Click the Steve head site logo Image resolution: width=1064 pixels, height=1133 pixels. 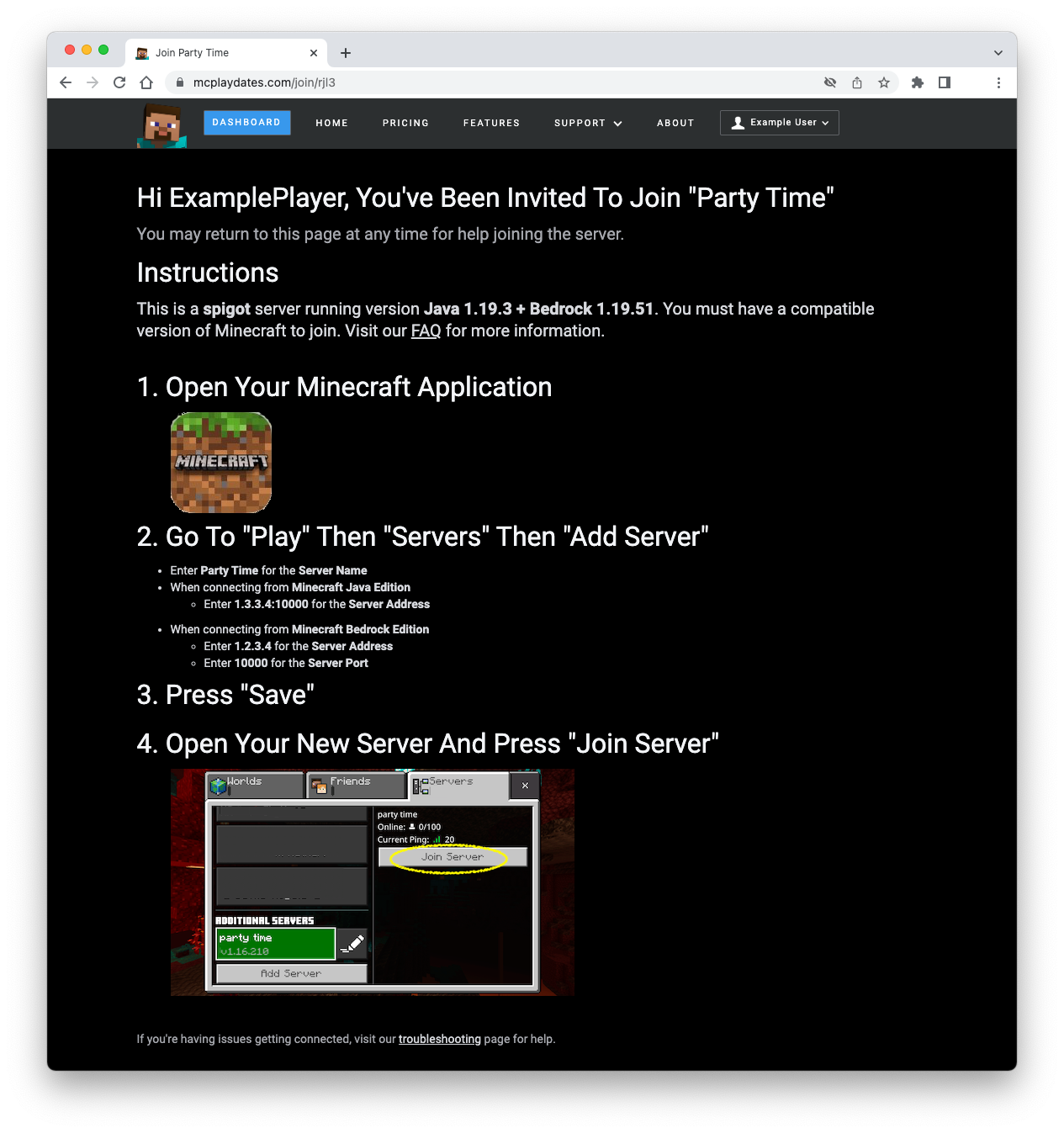[161, 124]
